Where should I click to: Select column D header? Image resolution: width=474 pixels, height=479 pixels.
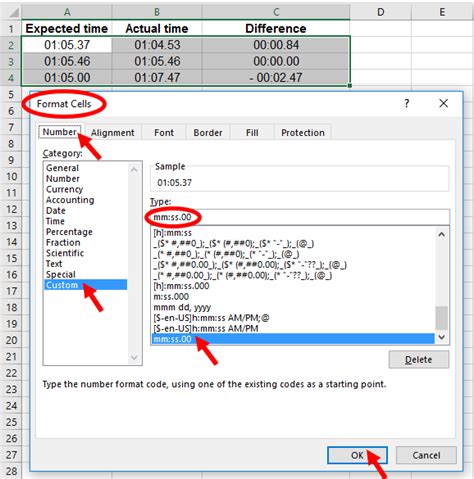point(380,12)
